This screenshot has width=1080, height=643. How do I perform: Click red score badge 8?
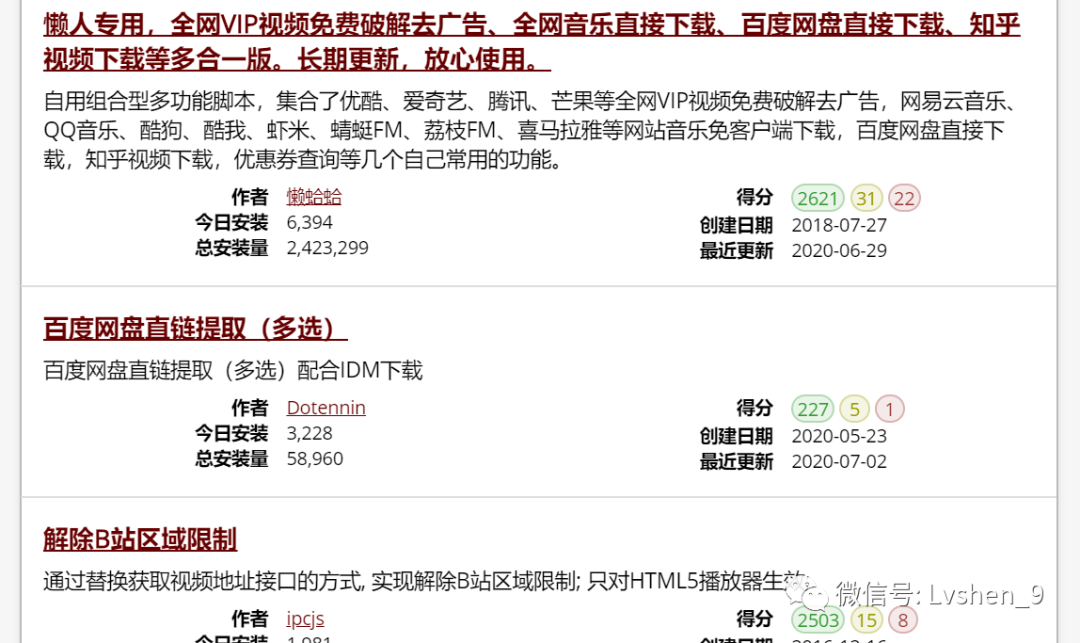click(x=902, y=620)
